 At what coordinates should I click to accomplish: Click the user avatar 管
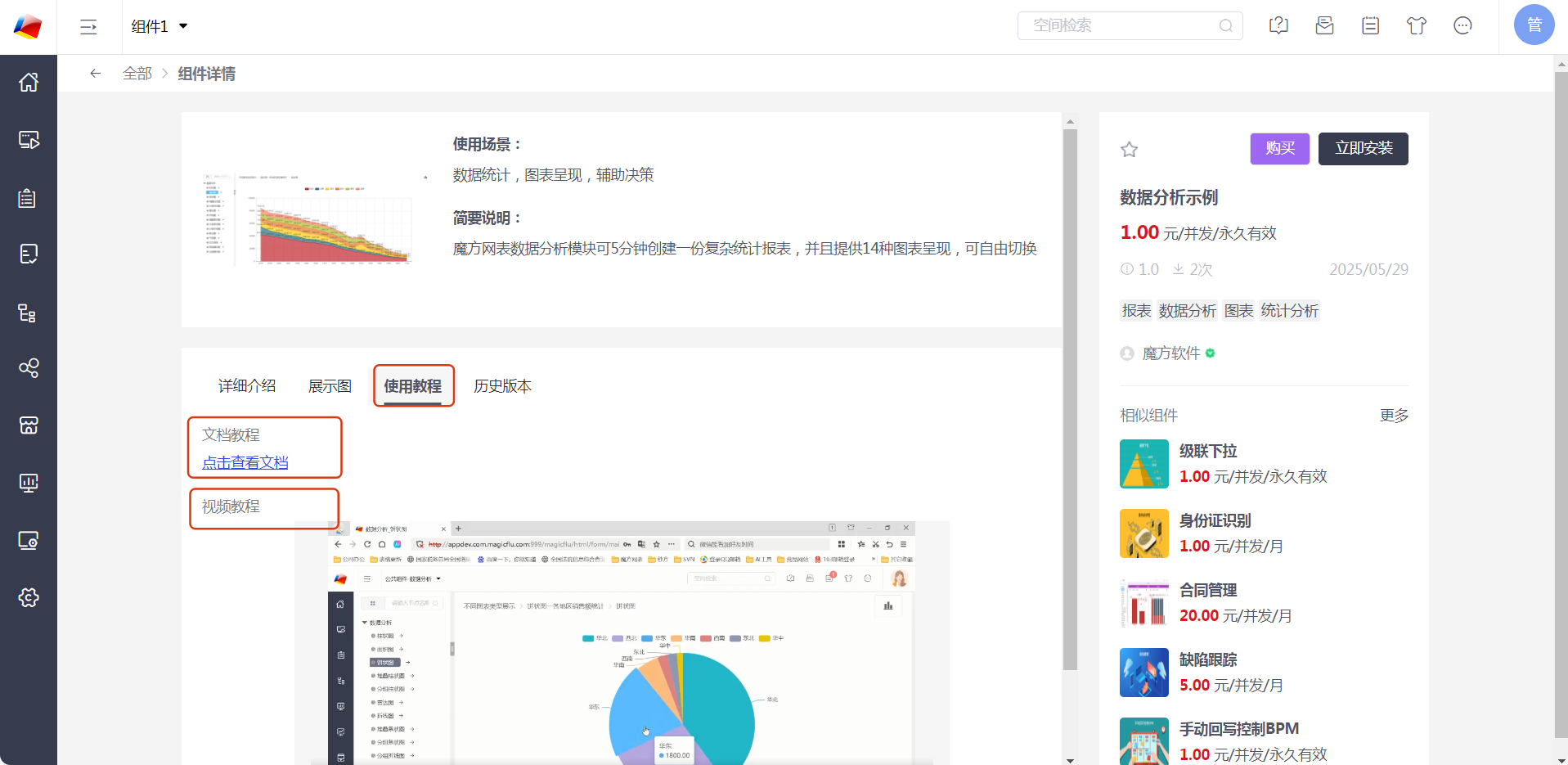coord(1534,25)
